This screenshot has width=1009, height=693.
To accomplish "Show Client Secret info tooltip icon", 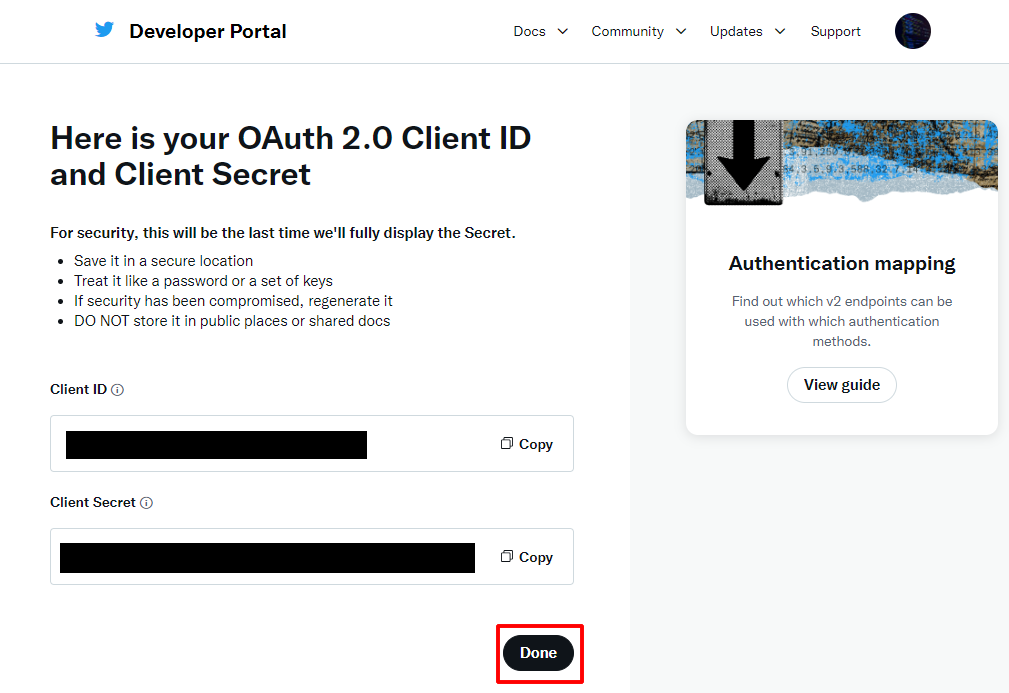I will click(147, 503).
